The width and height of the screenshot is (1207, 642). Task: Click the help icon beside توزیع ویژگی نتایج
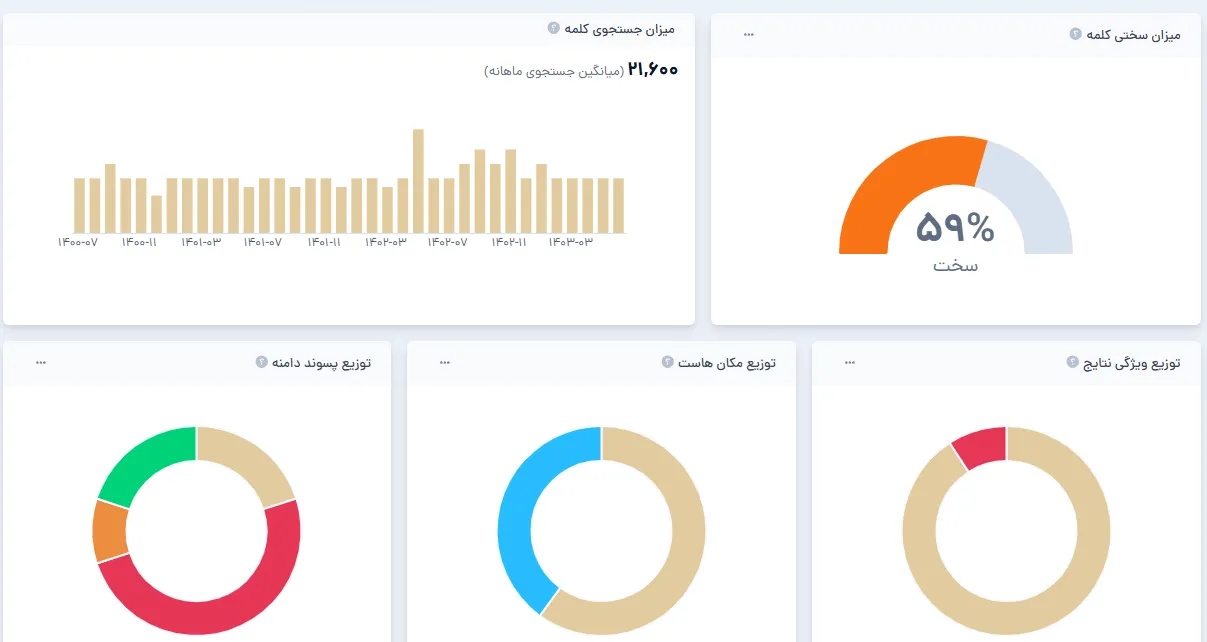click(x=1073, y=362)
